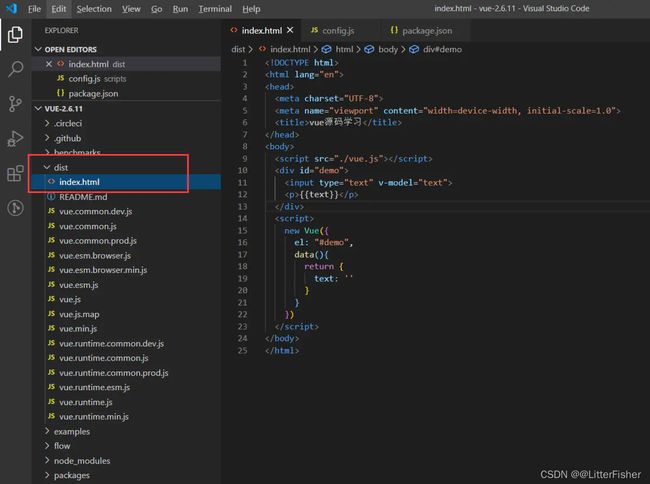This screenshot has width=650, height=484.
Task: Click the div#demo symbol icon in breadcrumb
Action: 414,49
